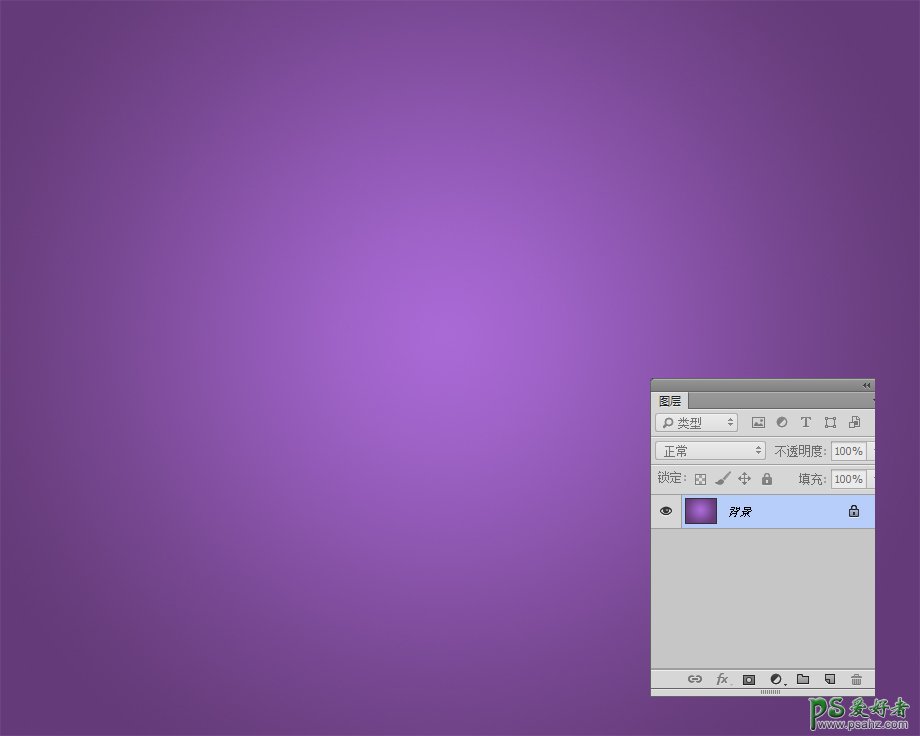Open the 正常 blend mode dropdown
The width and height of the screenshot is (920, 736).
click(x=711, y=451)
